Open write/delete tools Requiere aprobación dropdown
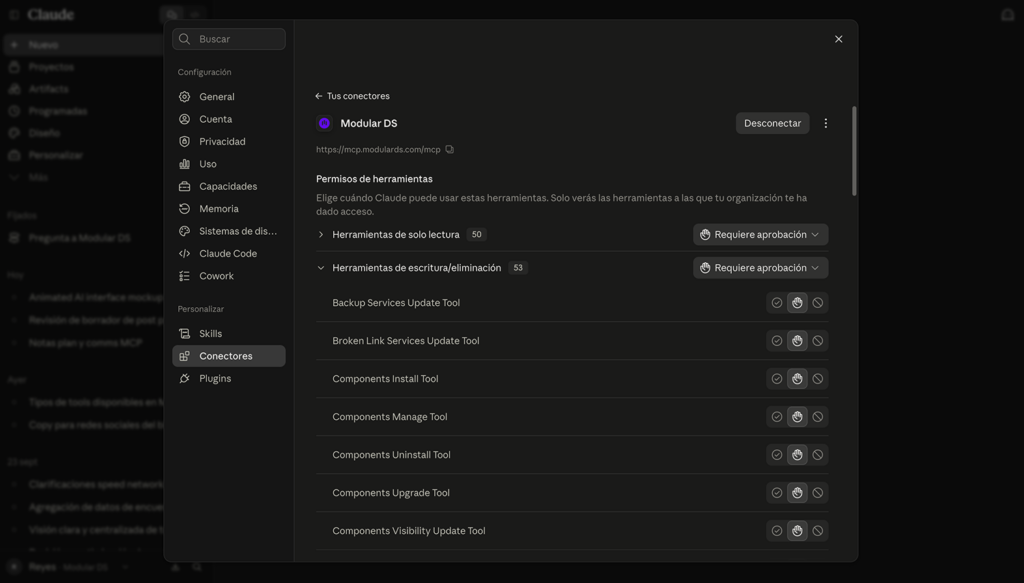This screenshot has width=1024, height=583. 760,268
